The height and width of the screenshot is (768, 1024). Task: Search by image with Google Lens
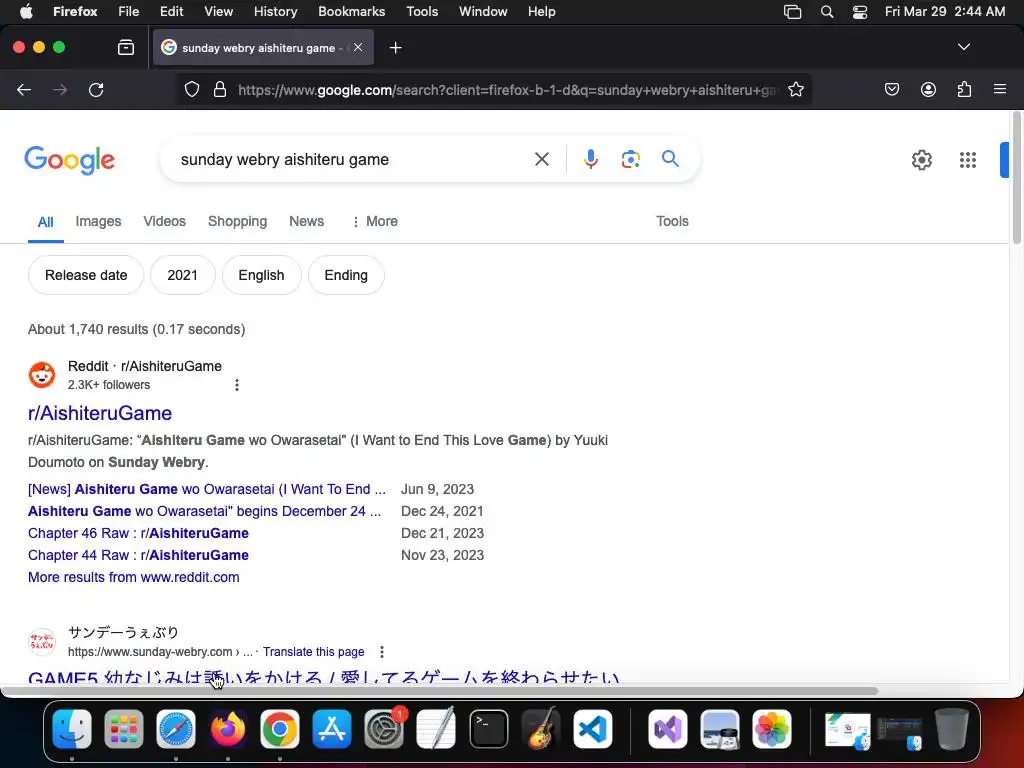pos(630,159)
